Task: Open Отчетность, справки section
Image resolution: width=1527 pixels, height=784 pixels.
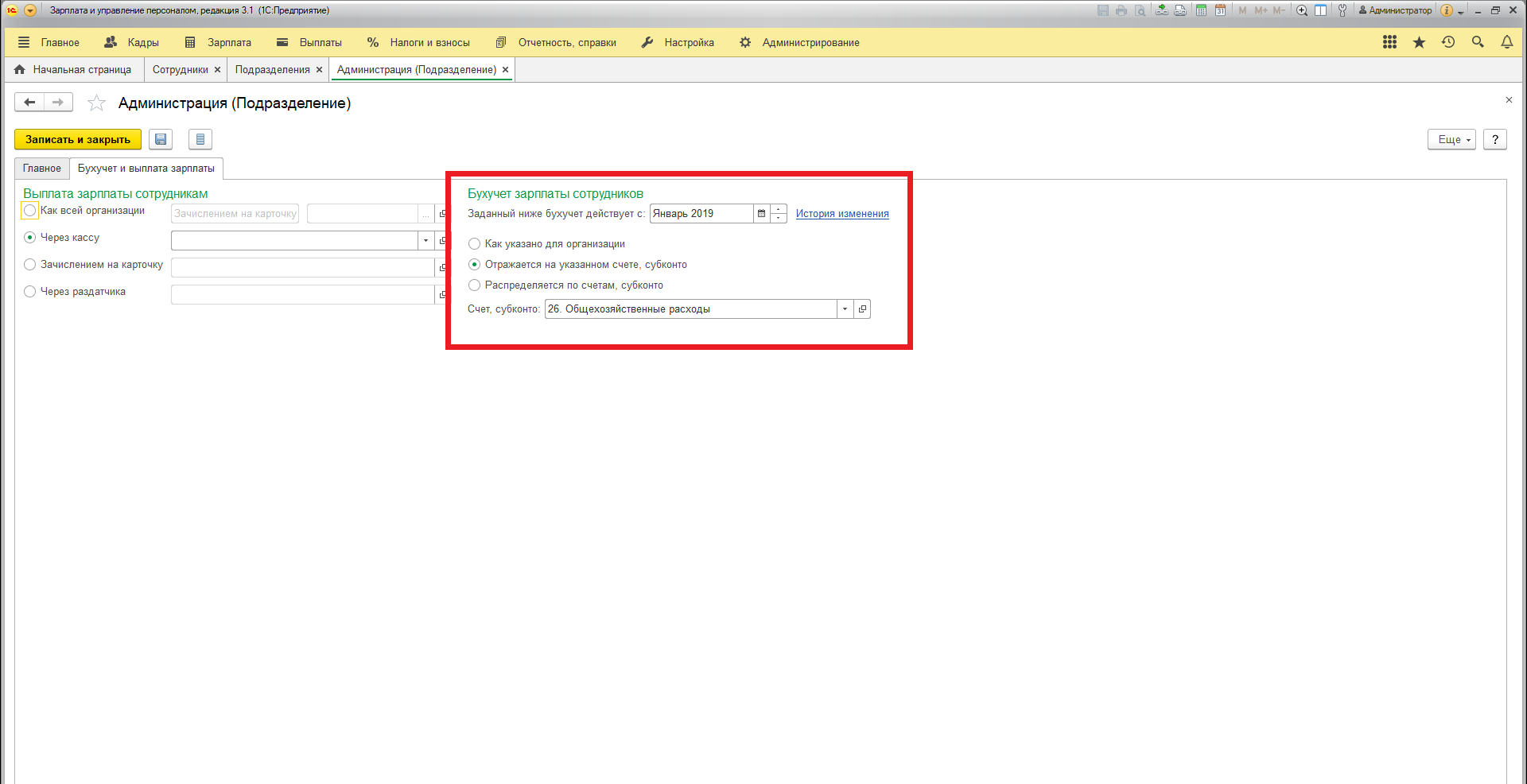Action: coord(556,42)
